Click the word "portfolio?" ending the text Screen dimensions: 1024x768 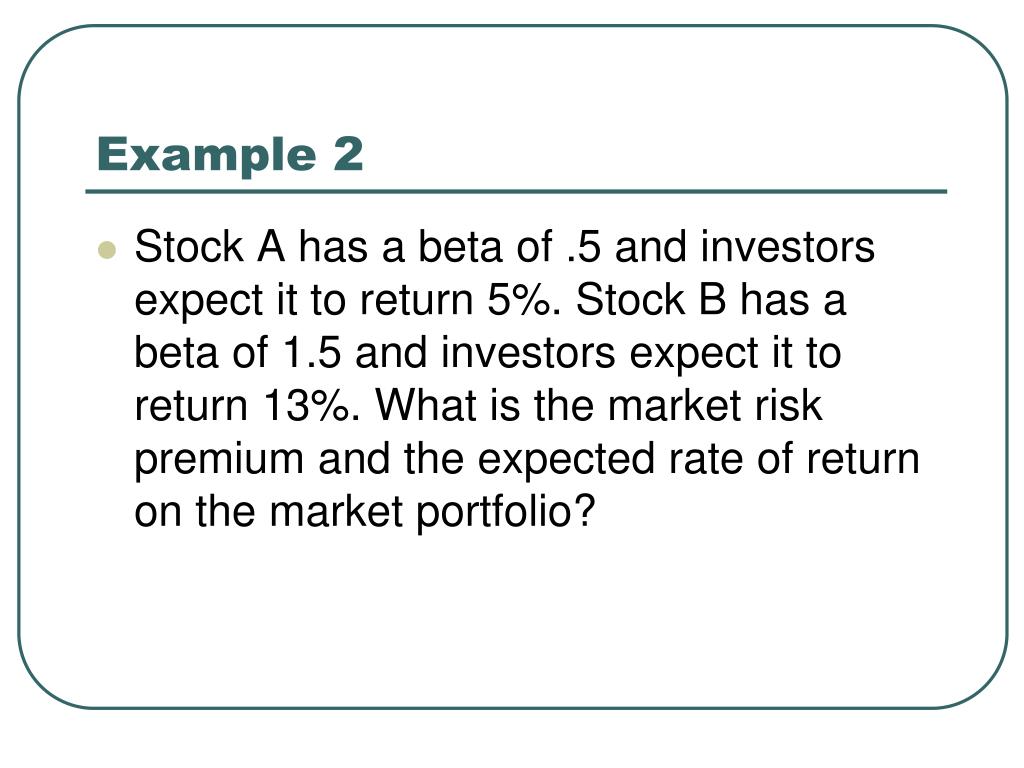pyautogui.click(x=505, y=513)
